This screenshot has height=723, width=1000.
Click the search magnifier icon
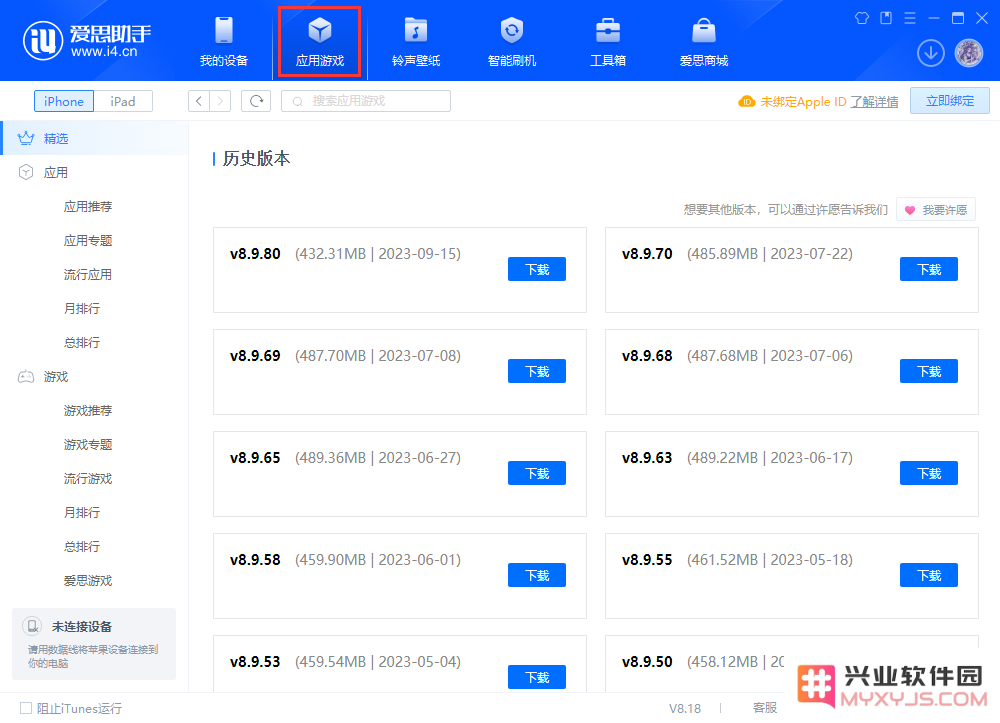(x=297, y=101)
